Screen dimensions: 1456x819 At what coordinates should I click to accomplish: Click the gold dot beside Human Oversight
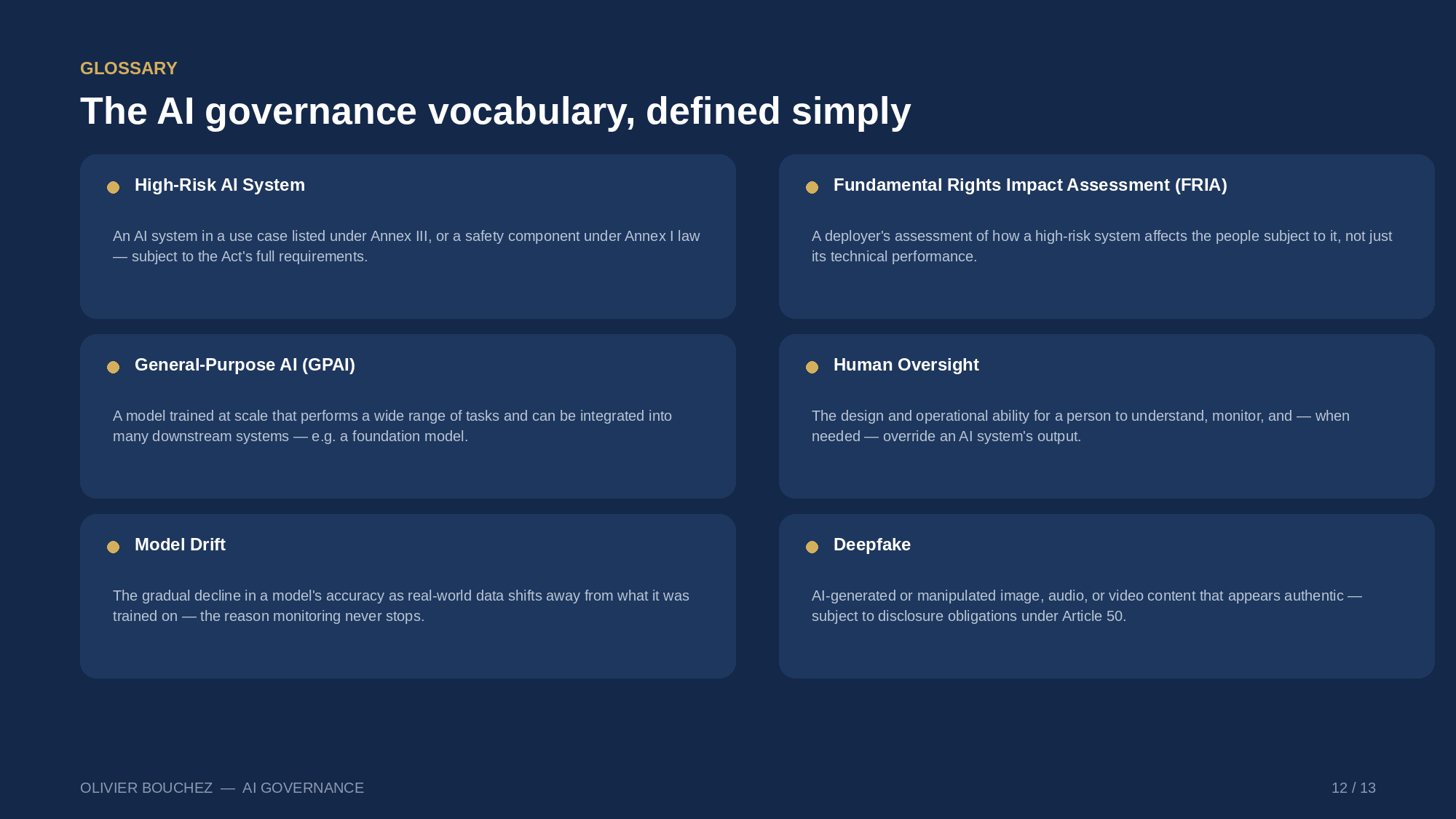click(812, 367)
